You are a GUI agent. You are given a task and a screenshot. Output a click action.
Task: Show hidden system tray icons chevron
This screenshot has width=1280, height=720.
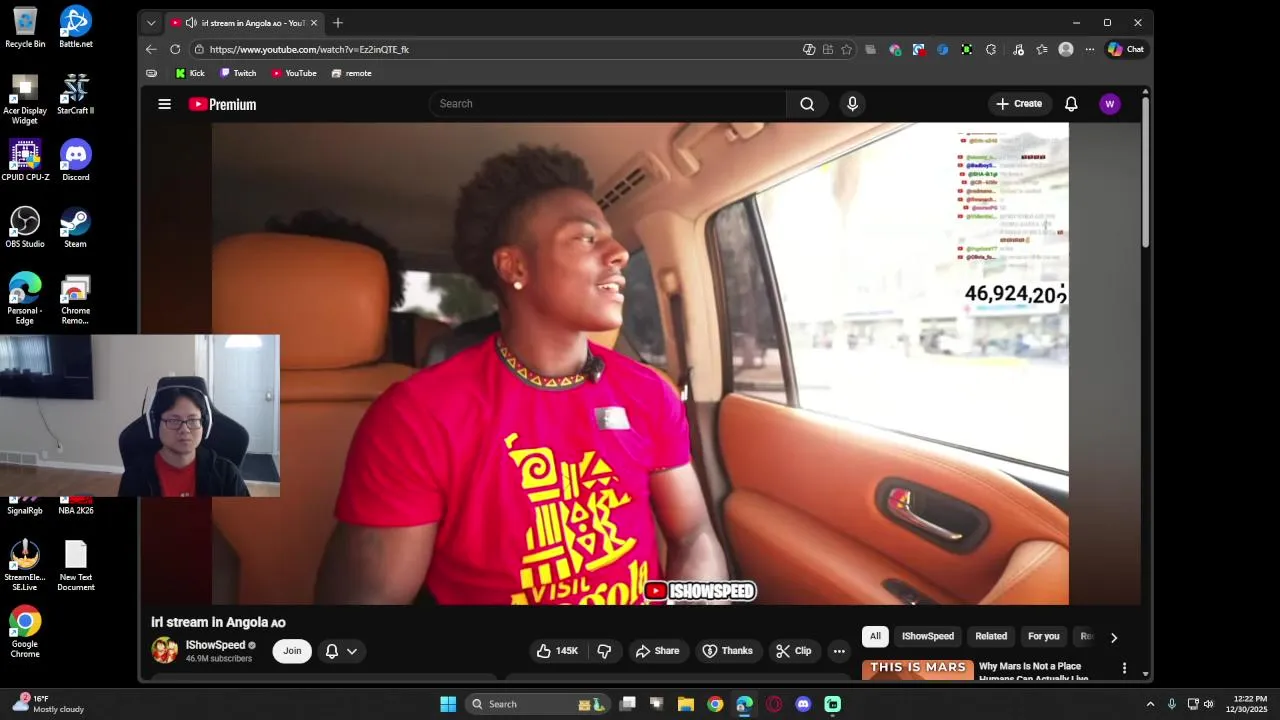click(1150, 704)
